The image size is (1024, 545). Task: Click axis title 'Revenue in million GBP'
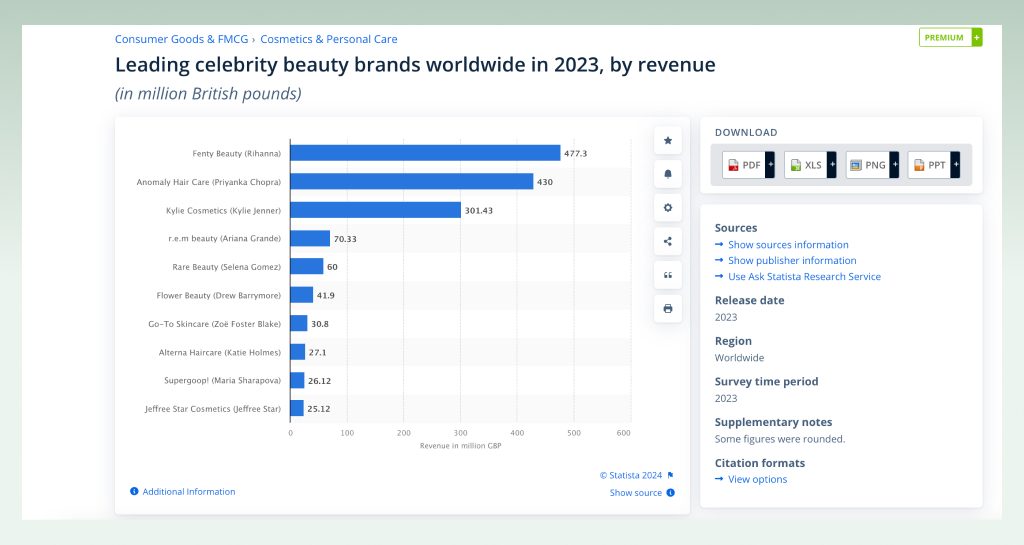pos(460,446)
